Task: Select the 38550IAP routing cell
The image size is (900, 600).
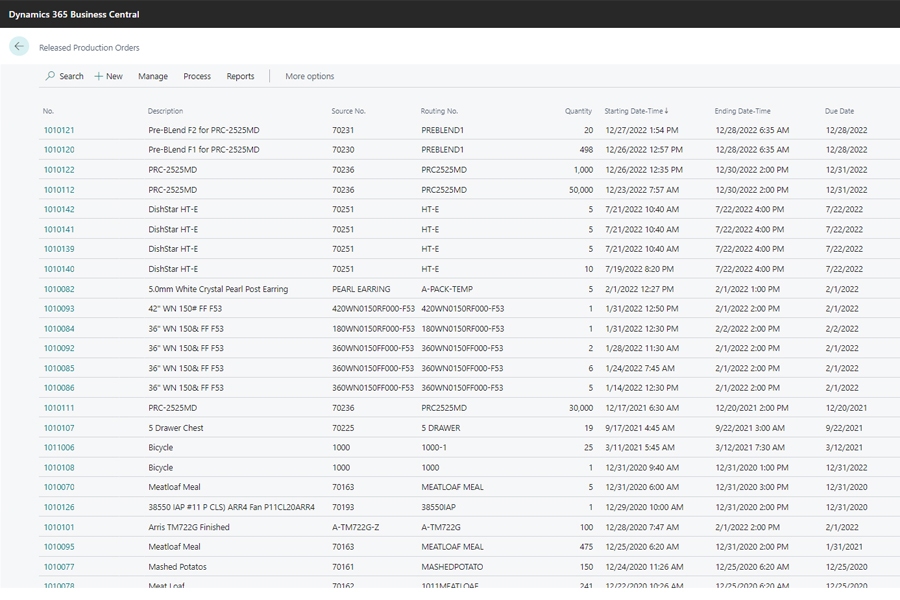Action: pyautogui.click(x=439, y=508)
